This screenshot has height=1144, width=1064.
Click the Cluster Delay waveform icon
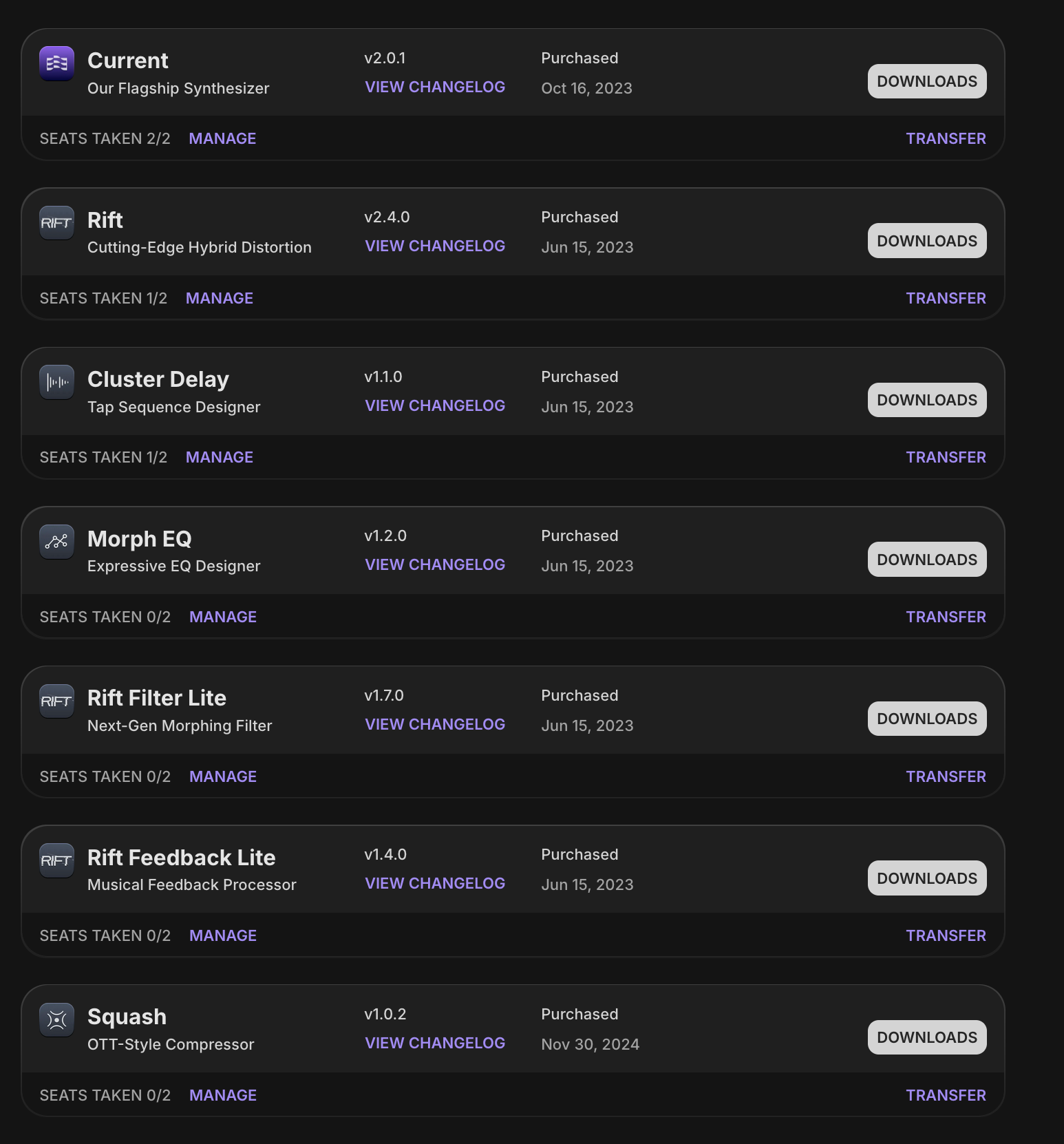[56, 382]
